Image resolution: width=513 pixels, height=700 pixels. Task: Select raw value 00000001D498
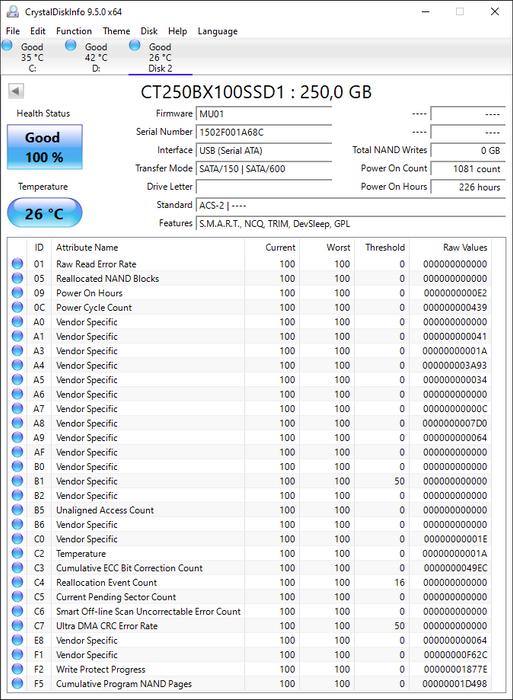coord(455,683)
